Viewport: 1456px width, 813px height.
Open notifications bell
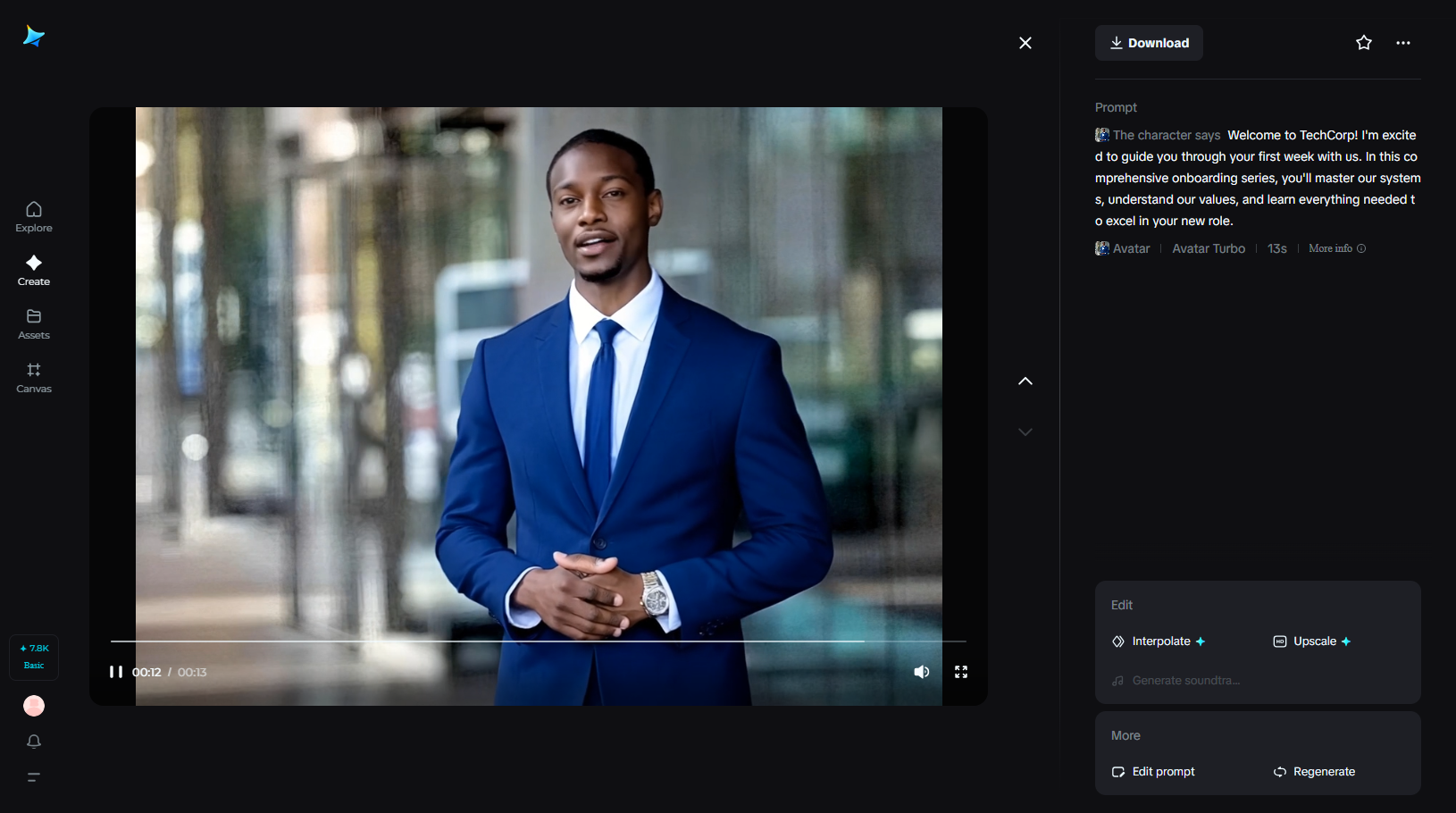click(x=34, y=742)
